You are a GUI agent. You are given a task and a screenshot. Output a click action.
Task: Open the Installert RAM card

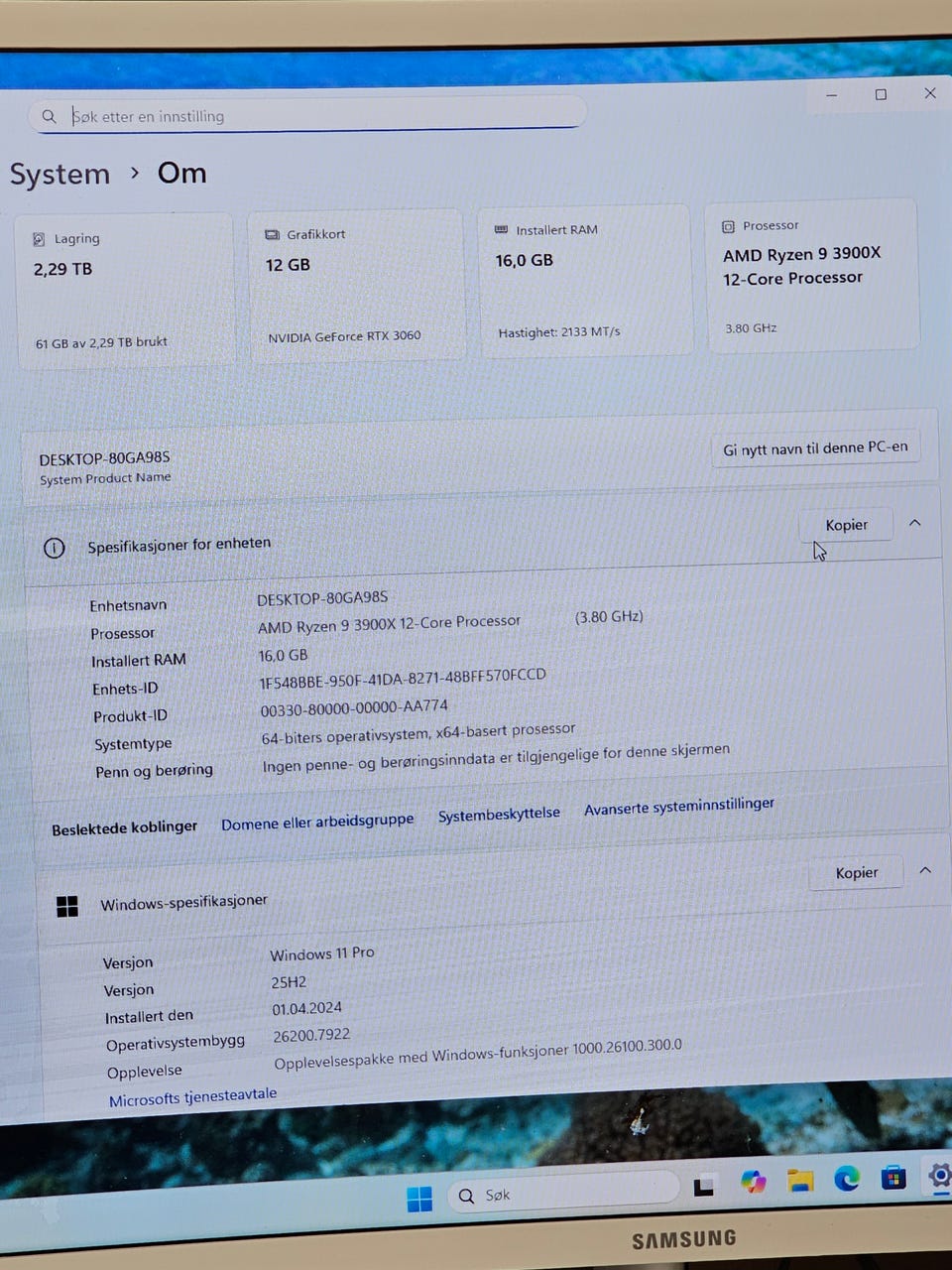pos(585,280)
